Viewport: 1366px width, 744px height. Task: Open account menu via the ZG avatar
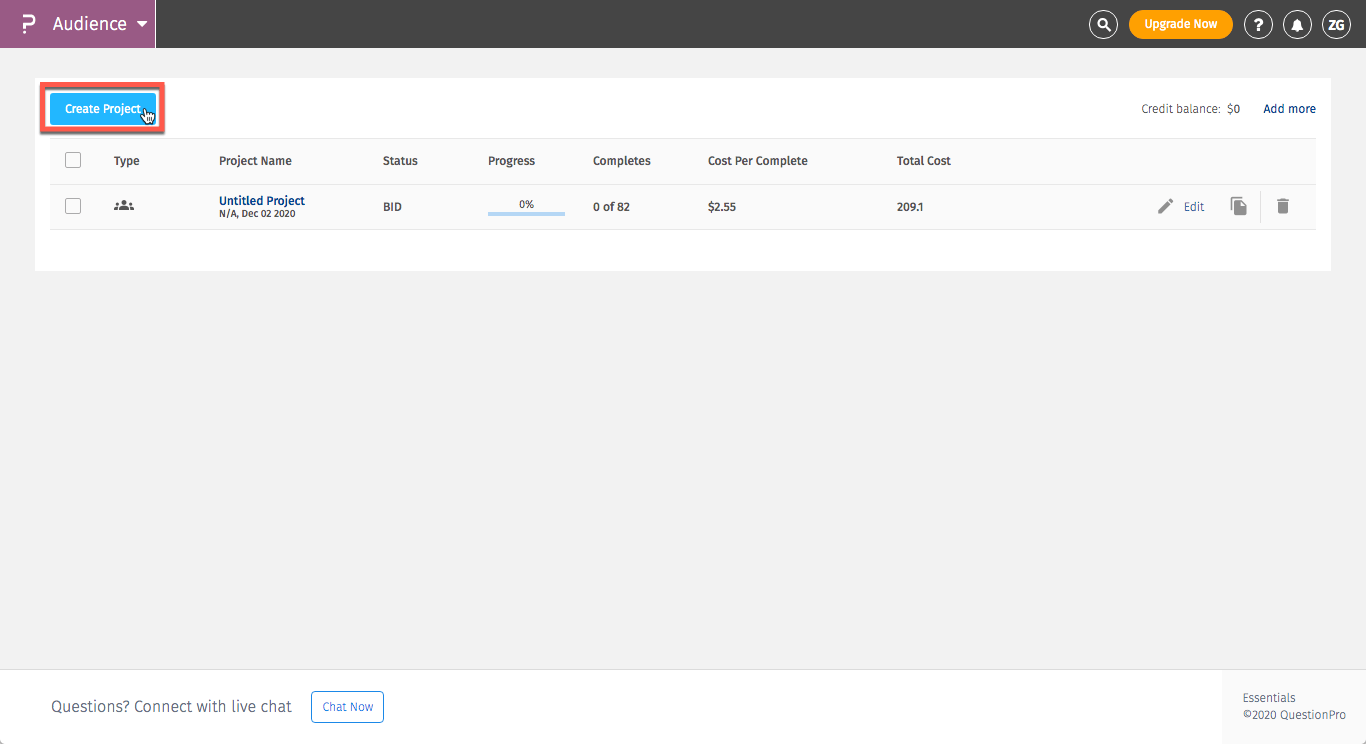(1336, 24)
